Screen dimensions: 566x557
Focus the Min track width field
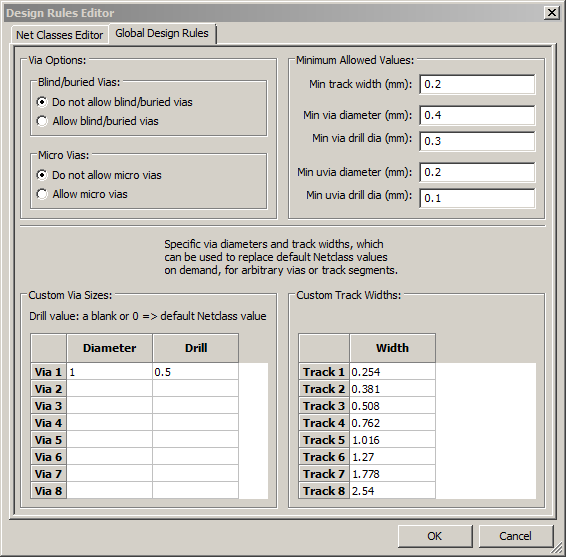pyautogui.click(x=477, y=84)
